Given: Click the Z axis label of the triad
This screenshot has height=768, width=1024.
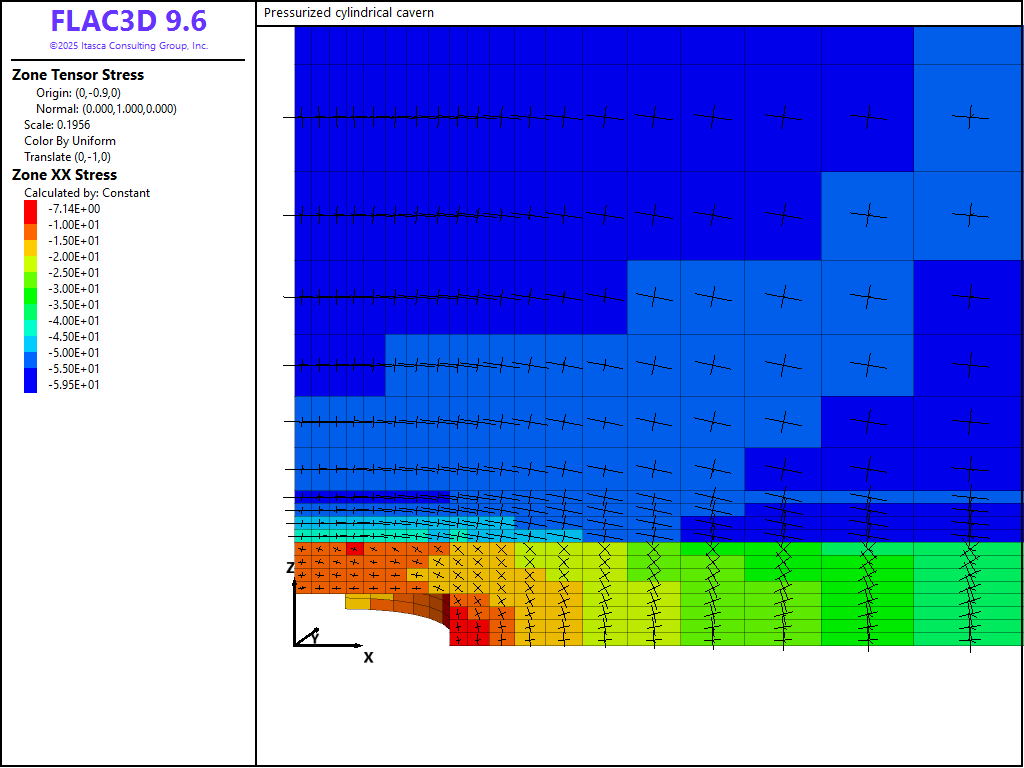Looking at the screenshot, I should (290, 568).
